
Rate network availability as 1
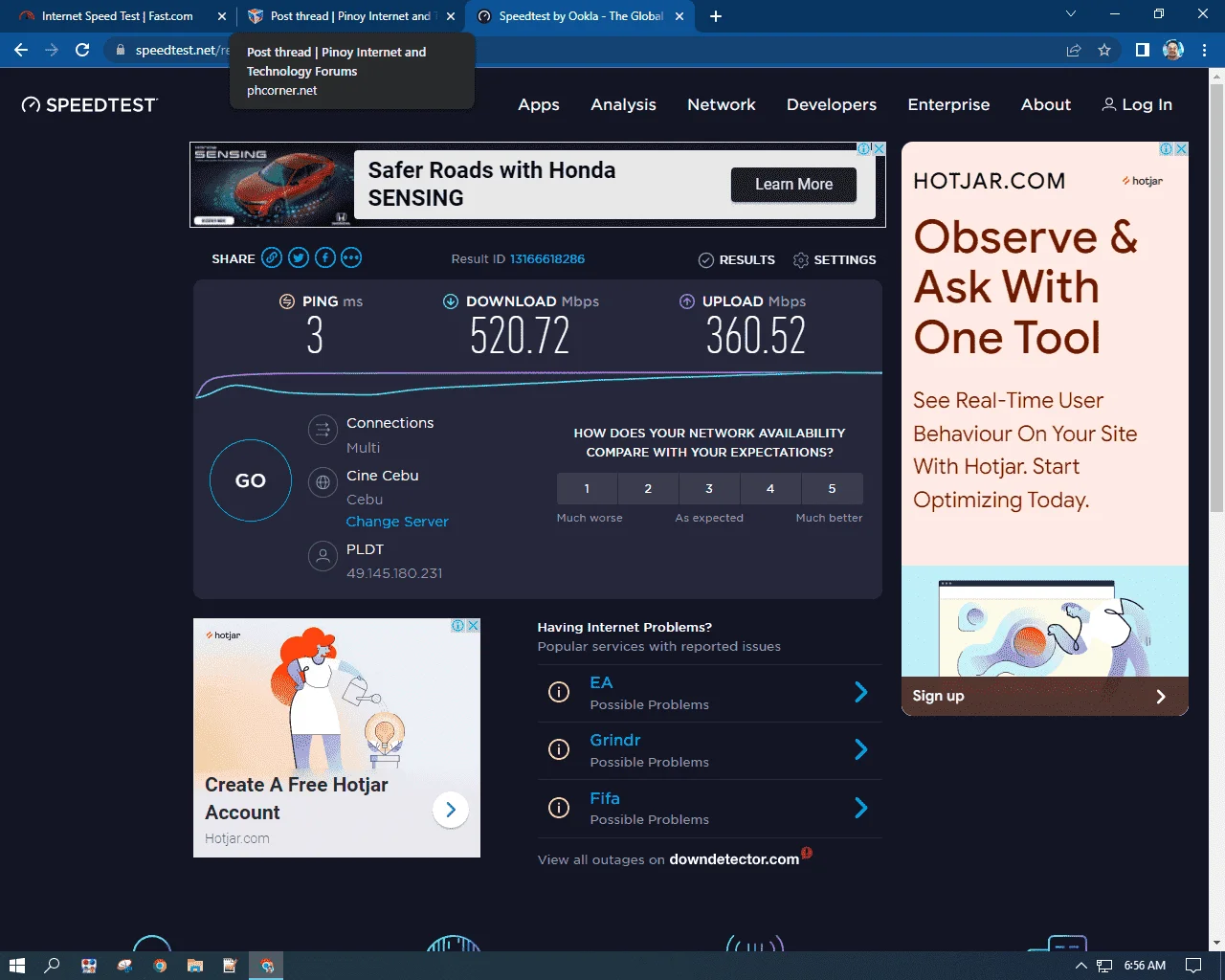[x=587, y=488]
